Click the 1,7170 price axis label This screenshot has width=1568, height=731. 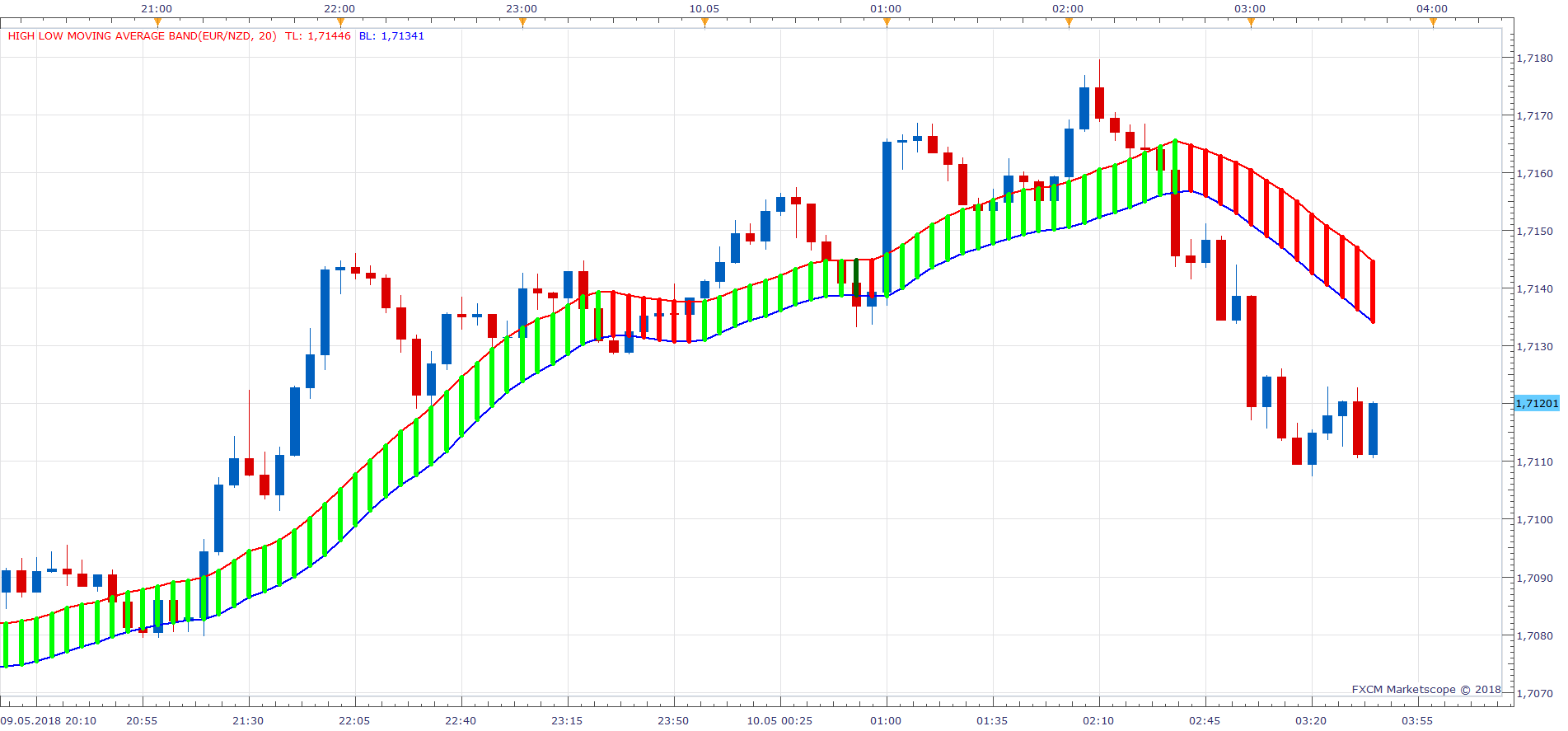pos(1535,116)
